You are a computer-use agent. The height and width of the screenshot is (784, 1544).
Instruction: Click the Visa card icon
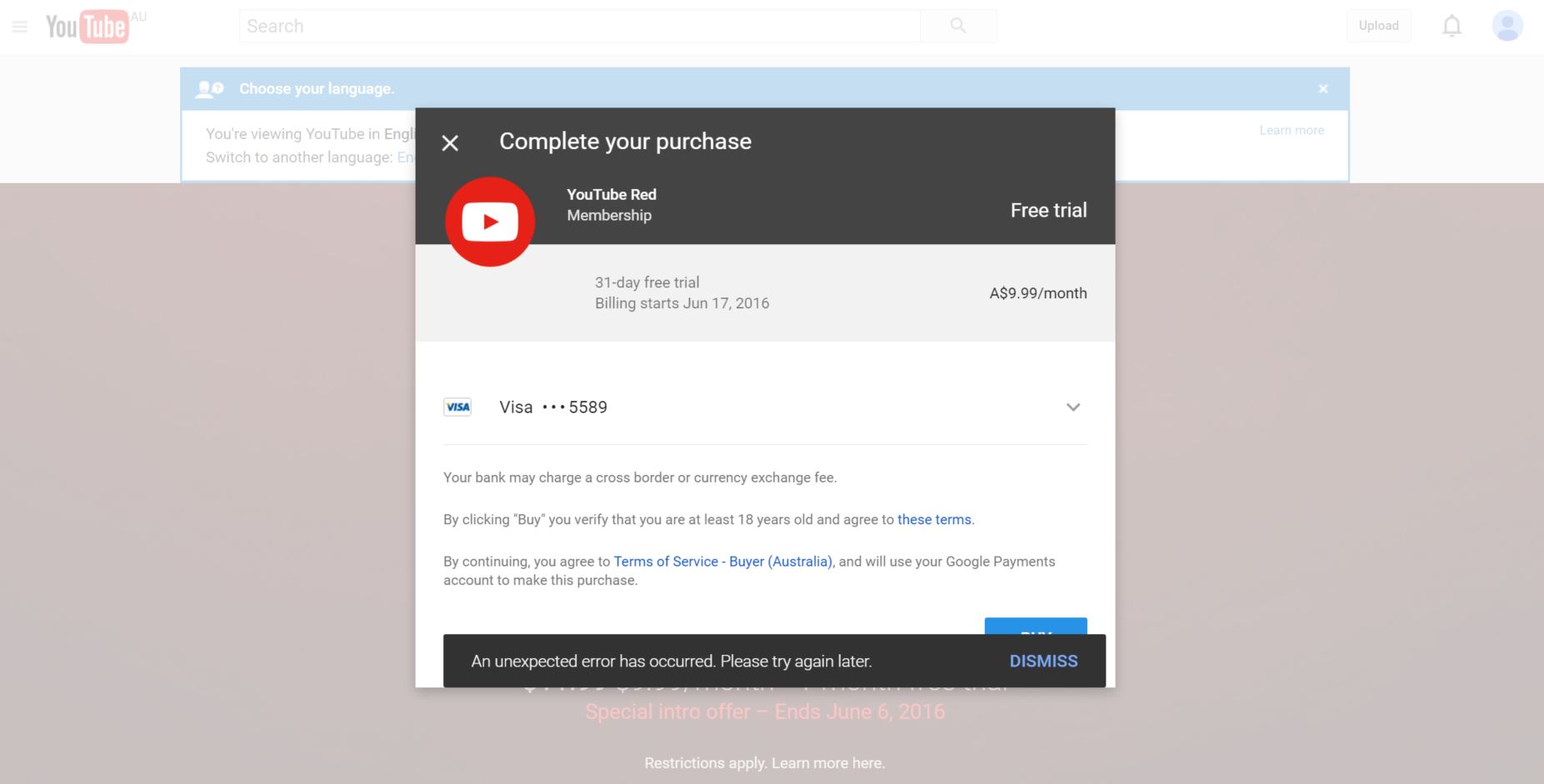pyautogui.click(x=457, y=407)
